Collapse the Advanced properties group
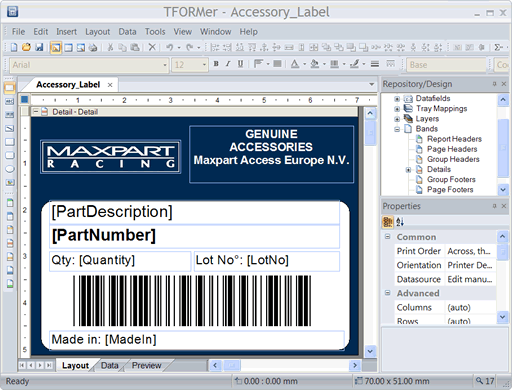Screen dimensions: 512x390 pyautogui.click(x=388, y=293)
